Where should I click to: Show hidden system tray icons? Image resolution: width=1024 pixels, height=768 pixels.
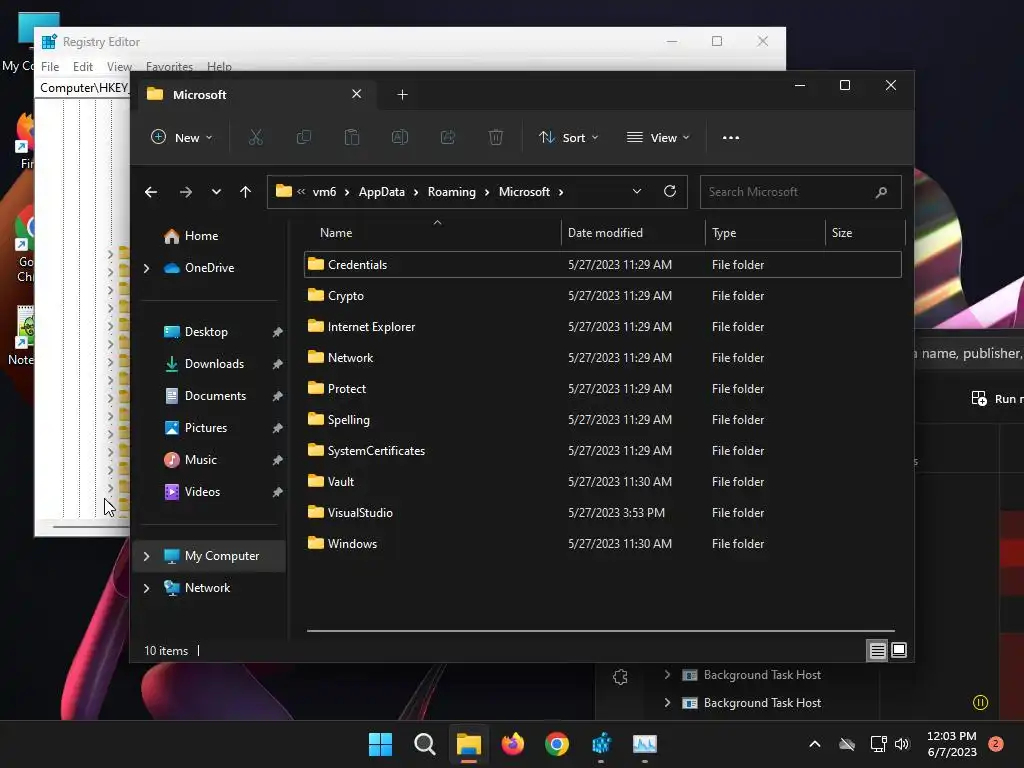[x=814, y=744]
